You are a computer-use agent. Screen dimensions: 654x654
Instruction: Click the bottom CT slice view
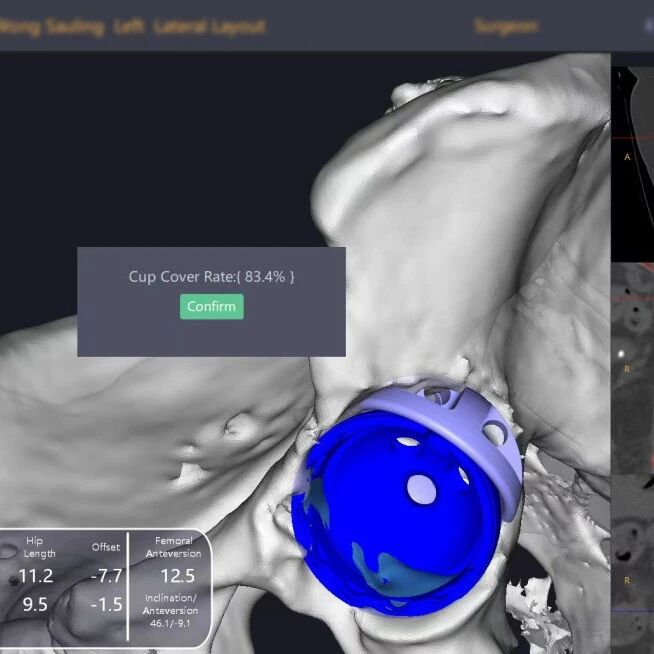(x=632, y=563)
